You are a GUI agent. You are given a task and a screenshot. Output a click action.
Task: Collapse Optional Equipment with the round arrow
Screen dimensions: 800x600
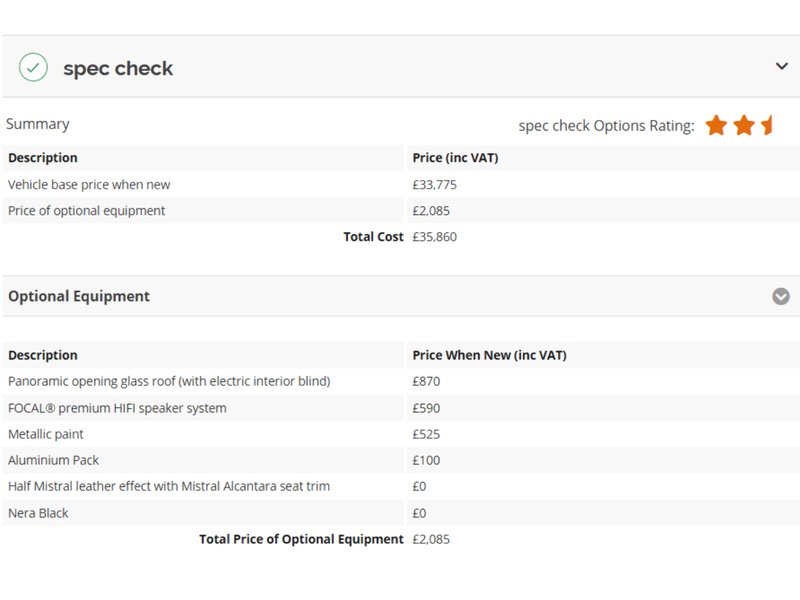click(x=781, y=296)
